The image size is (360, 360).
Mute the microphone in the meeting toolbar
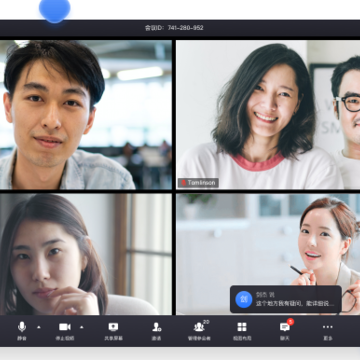22,331
